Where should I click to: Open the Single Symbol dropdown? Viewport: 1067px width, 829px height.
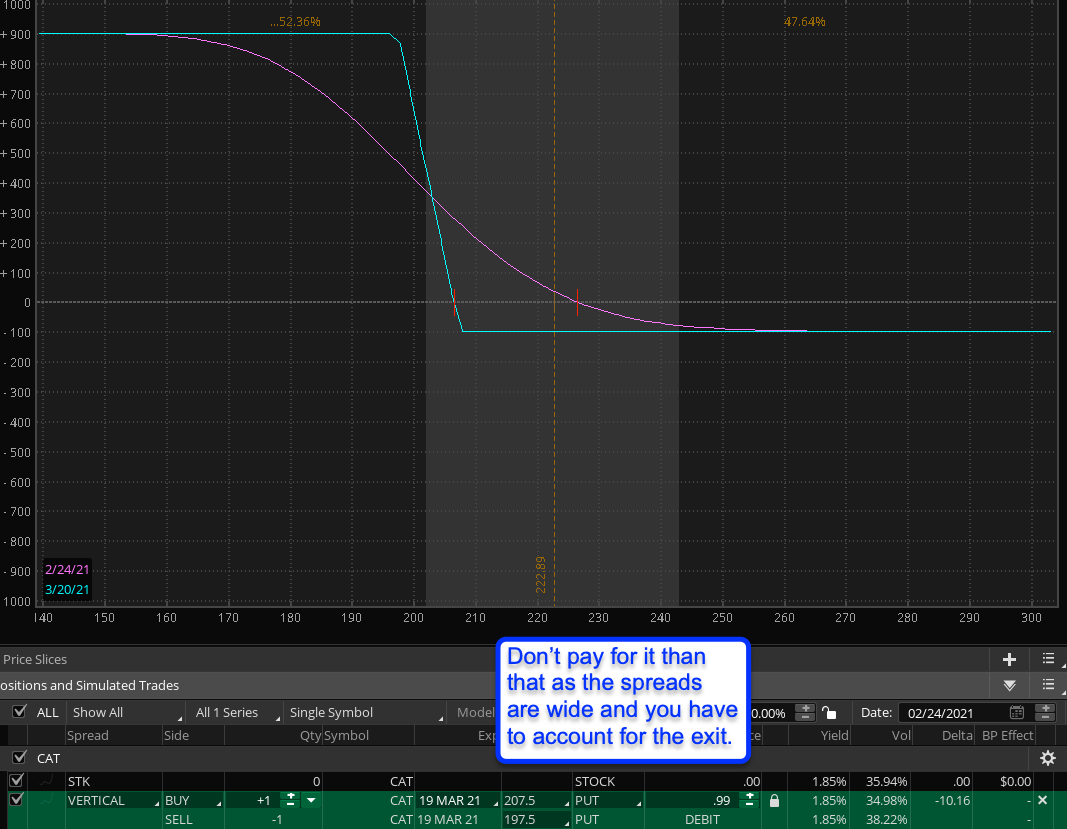362,713
